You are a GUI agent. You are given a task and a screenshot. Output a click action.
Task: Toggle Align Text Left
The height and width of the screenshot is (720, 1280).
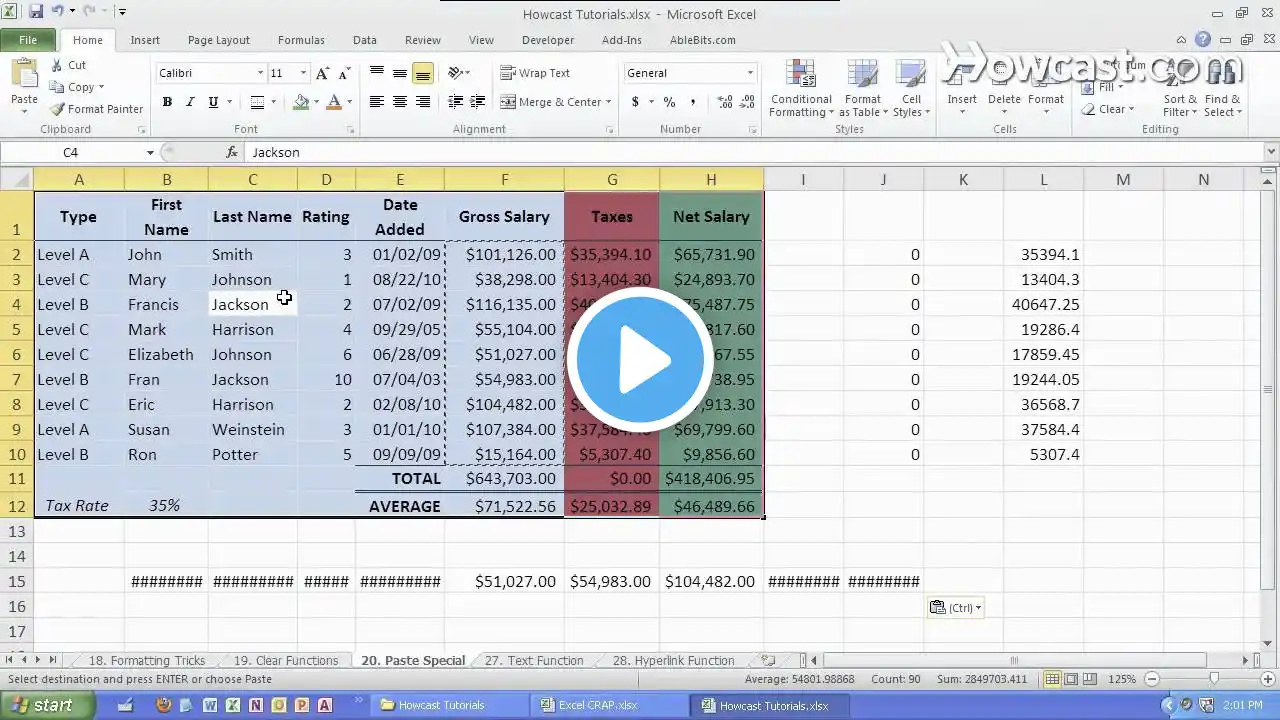point(377,102)
